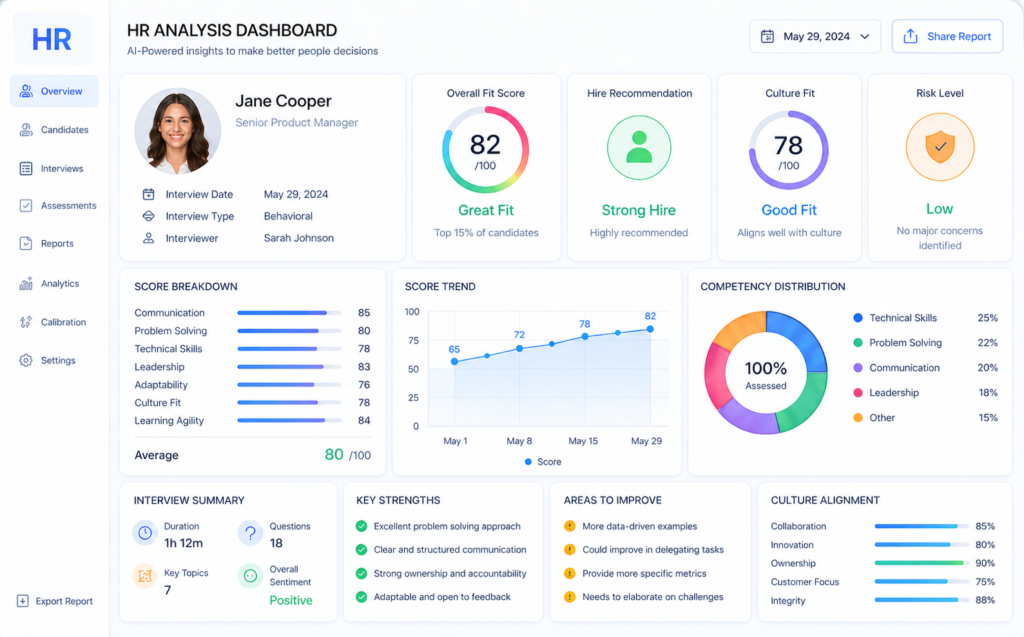
Task: Click check icon beside Clear and structured communication
Action: tap(361, 549)
